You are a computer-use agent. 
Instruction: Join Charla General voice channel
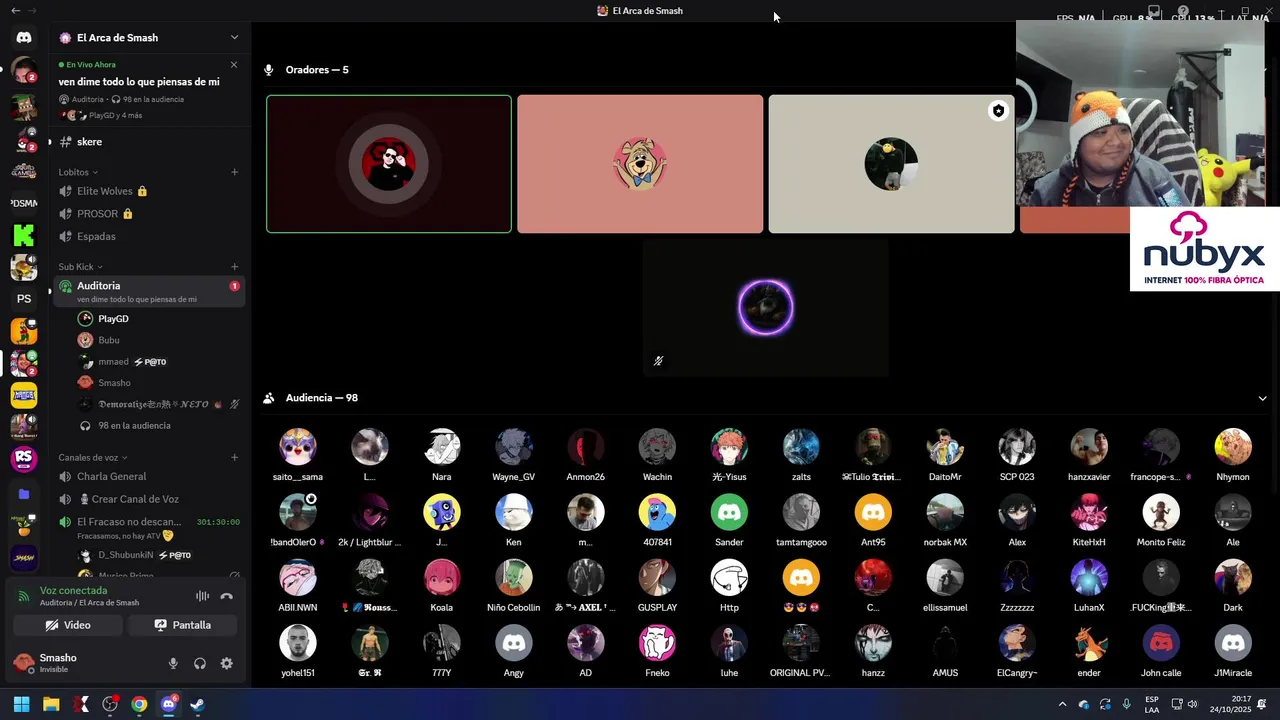point(149,477)
